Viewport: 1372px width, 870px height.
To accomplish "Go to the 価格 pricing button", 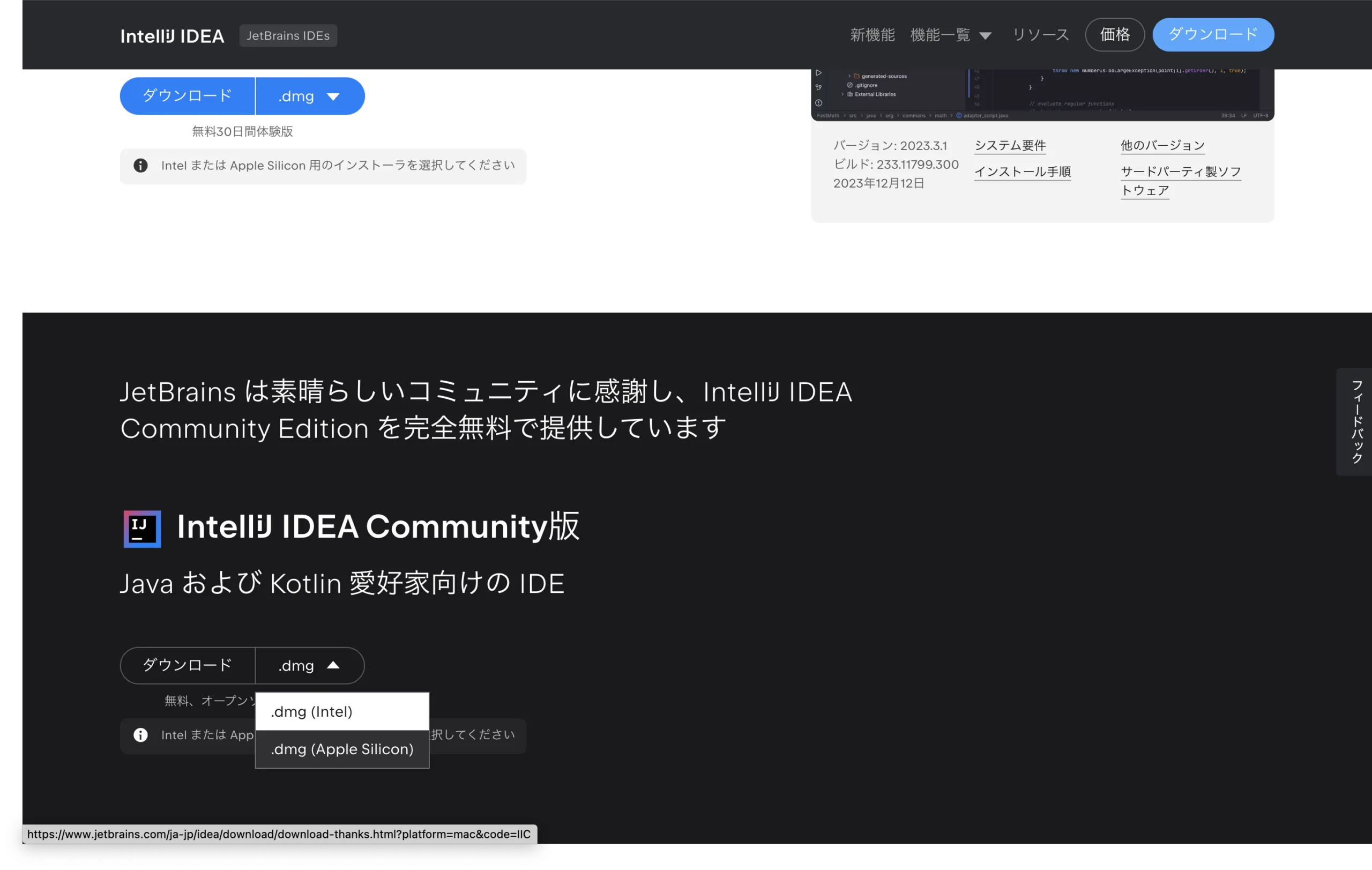I will 1115,35.
